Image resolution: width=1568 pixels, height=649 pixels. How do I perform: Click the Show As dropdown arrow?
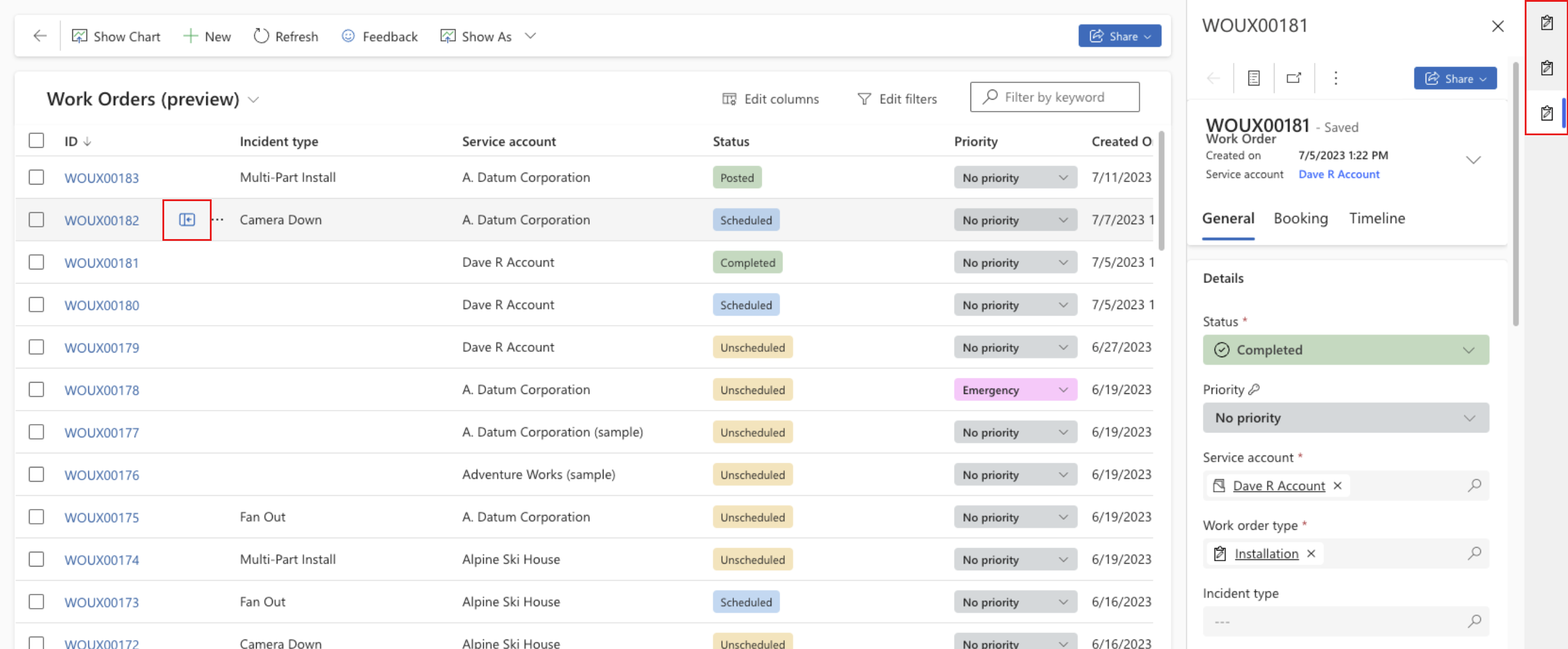530,36
